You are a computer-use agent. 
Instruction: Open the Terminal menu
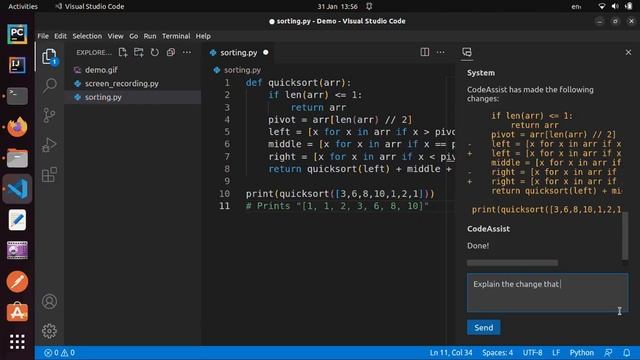coord(176,36)
